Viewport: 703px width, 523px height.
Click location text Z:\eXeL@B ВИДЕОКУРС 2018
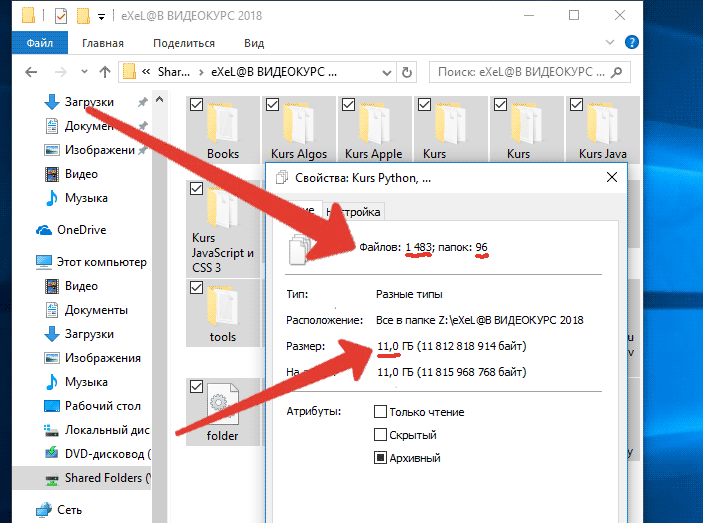tap(511, 320)
